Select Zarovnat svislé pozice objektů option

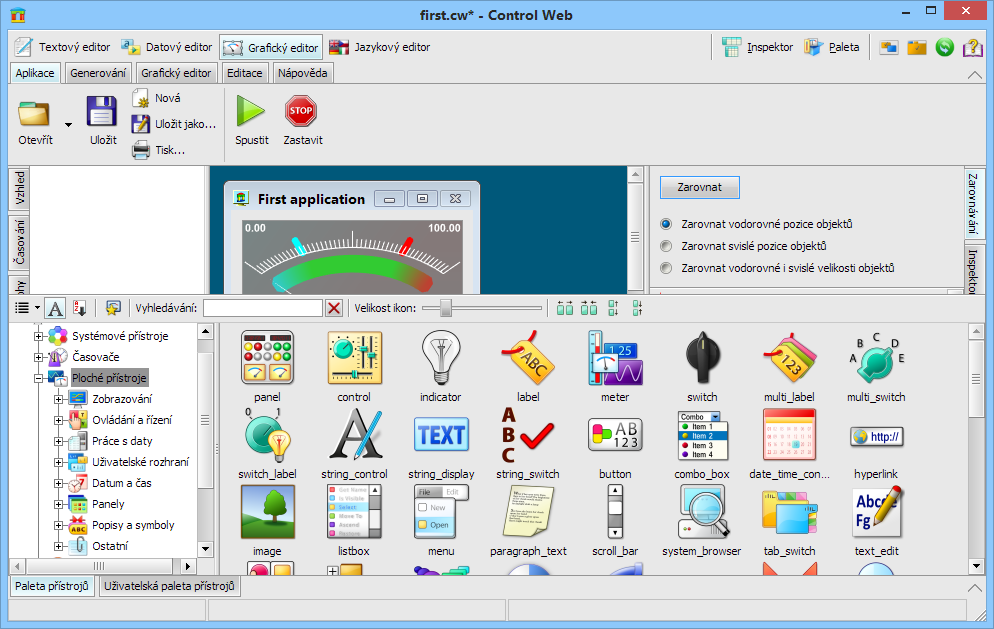(x=666, y=246)
